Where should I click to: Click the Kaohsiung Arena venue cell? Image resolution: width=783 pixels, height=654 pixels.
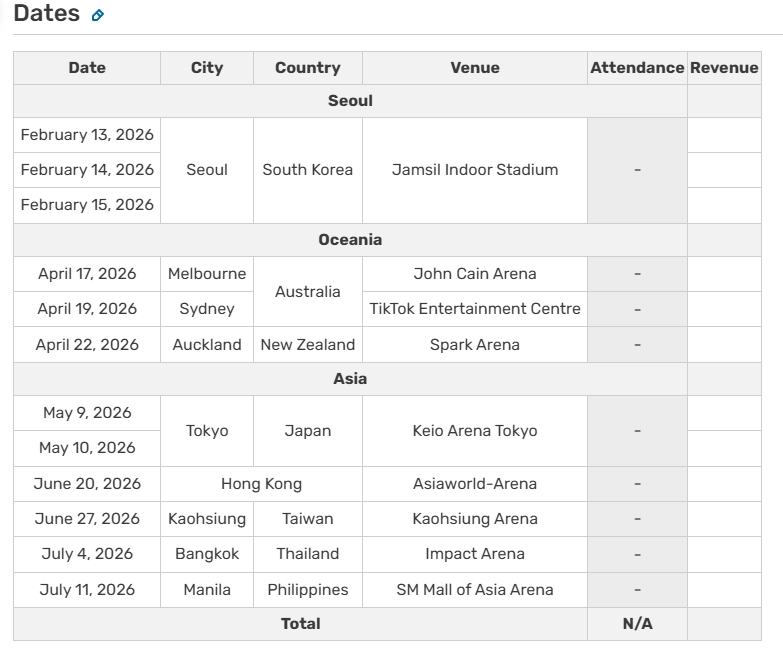(x=475, y=519)
